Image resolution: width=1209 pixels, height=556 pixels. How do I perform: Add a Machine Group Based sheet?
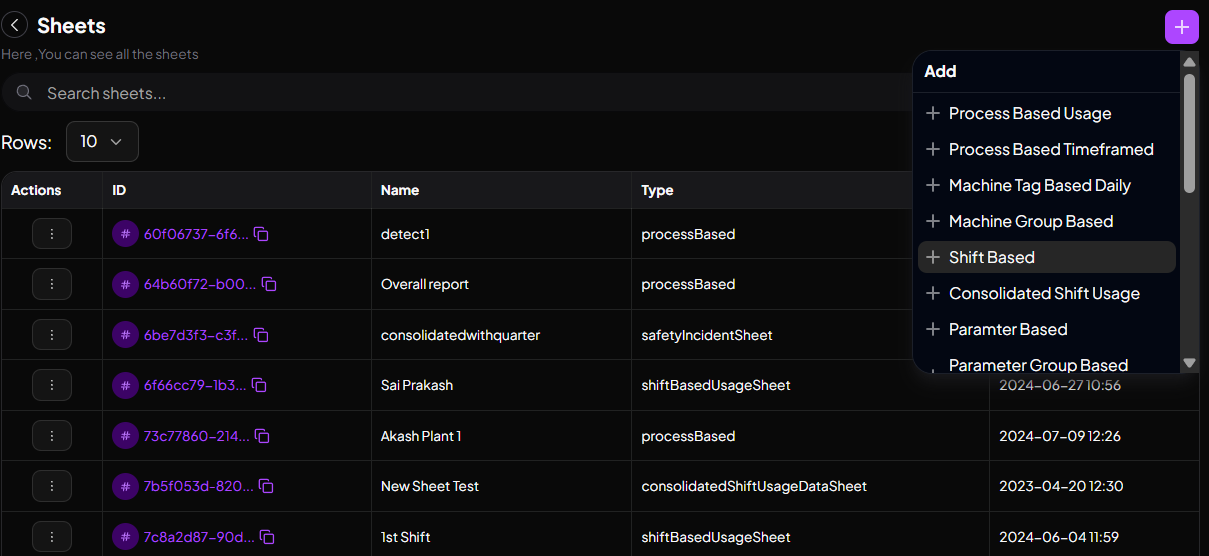(1046, 221)
